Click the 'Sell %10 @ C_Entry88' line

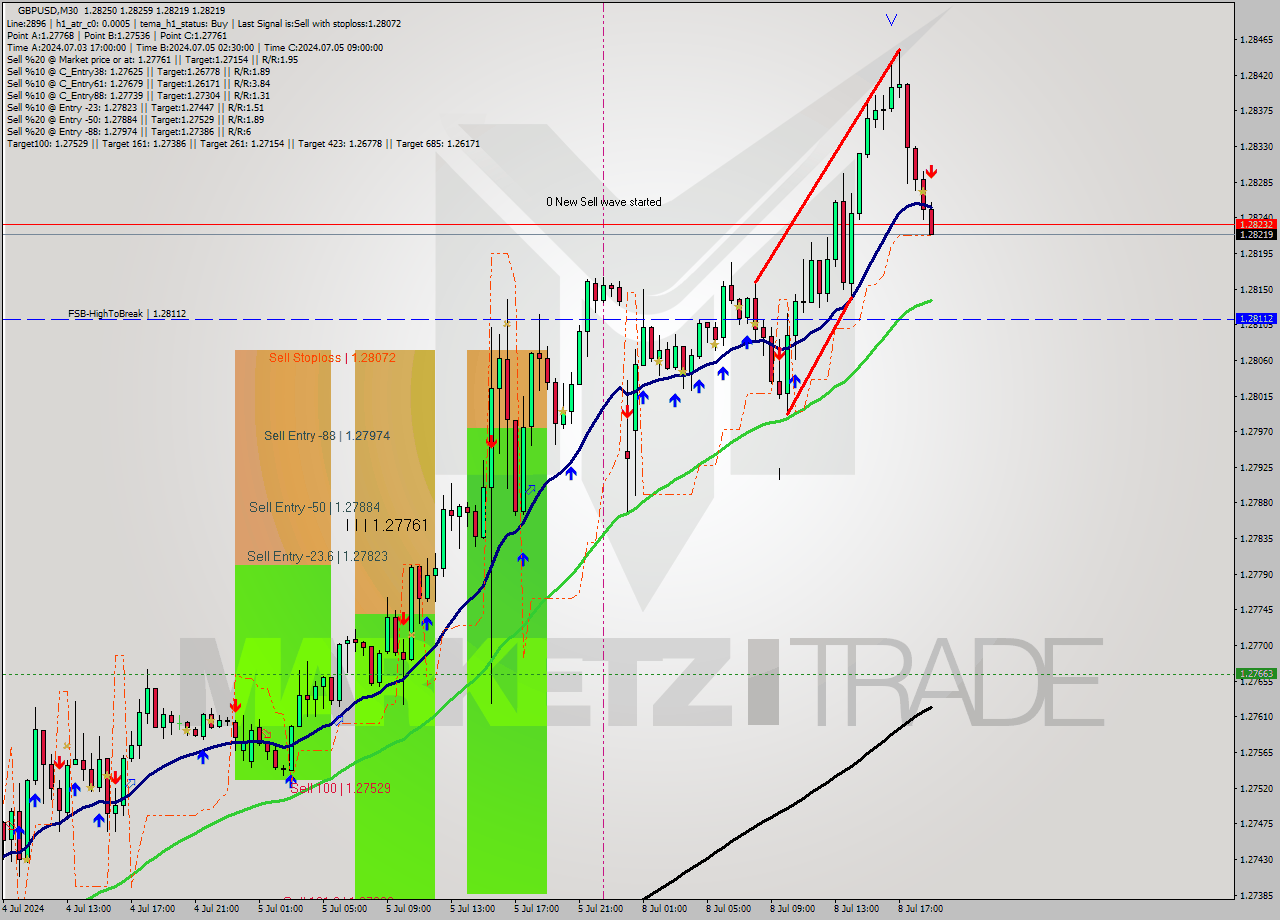point(138,95)
